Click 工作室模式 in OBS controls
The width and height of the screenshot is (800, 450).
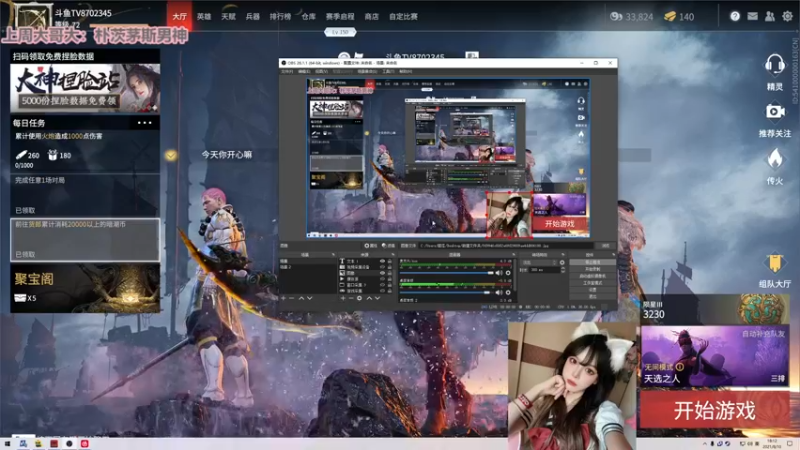pos(593,283)
